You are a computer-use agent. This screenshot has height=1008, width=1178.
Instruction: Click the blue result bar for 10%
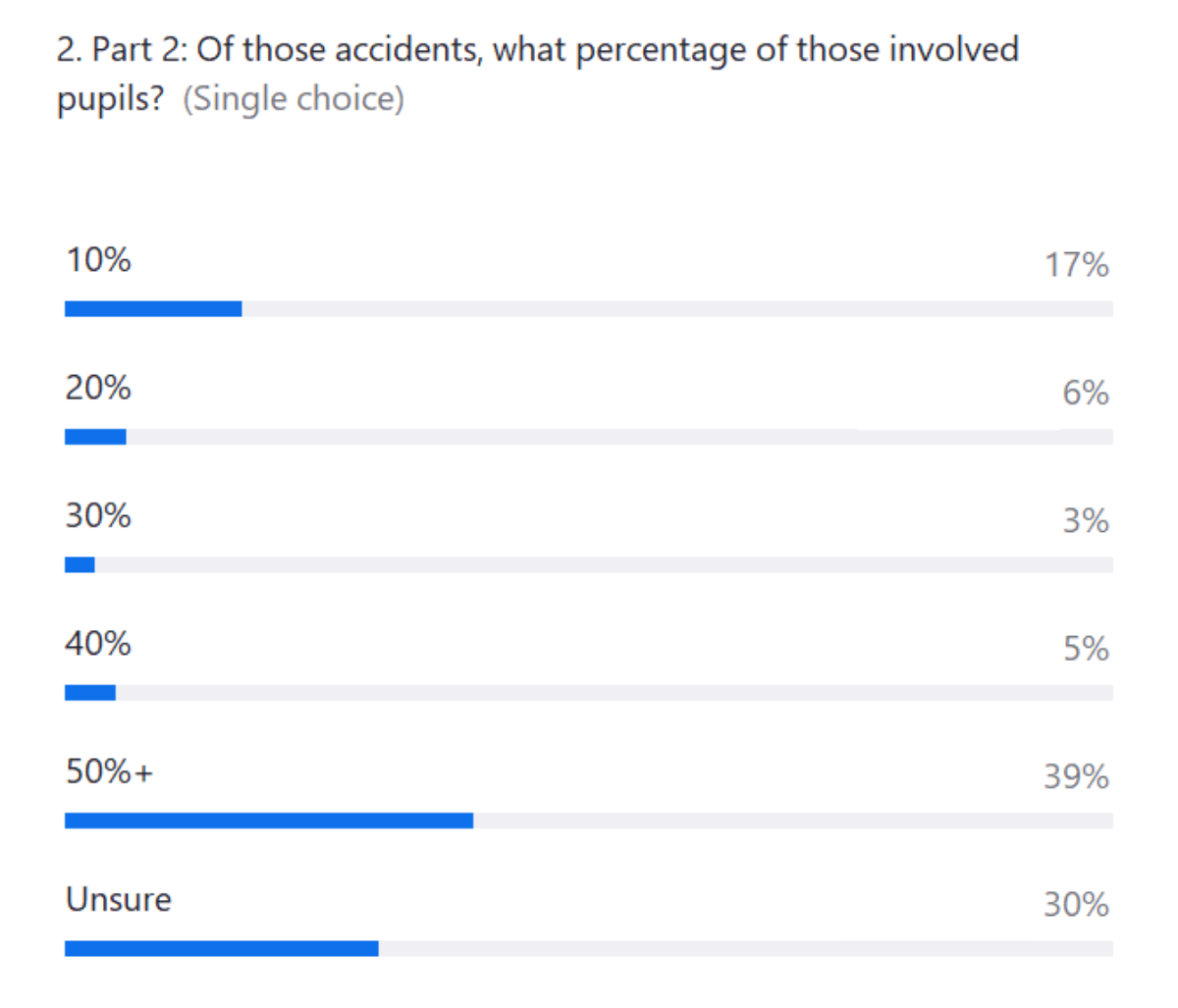pyautogui.click(x=153, y=309)
